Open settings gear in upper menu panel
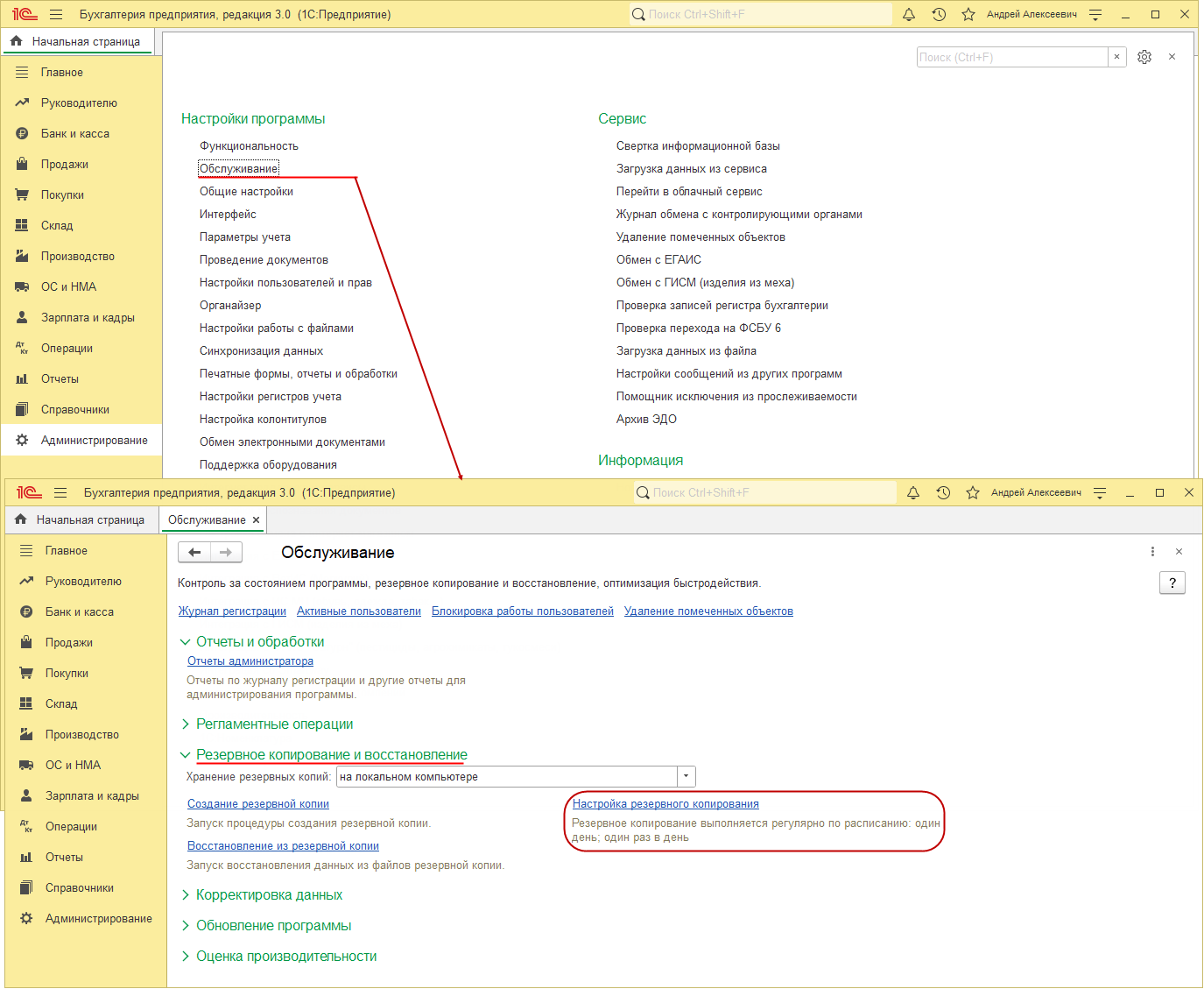1204x989 pixels. 1144,57
